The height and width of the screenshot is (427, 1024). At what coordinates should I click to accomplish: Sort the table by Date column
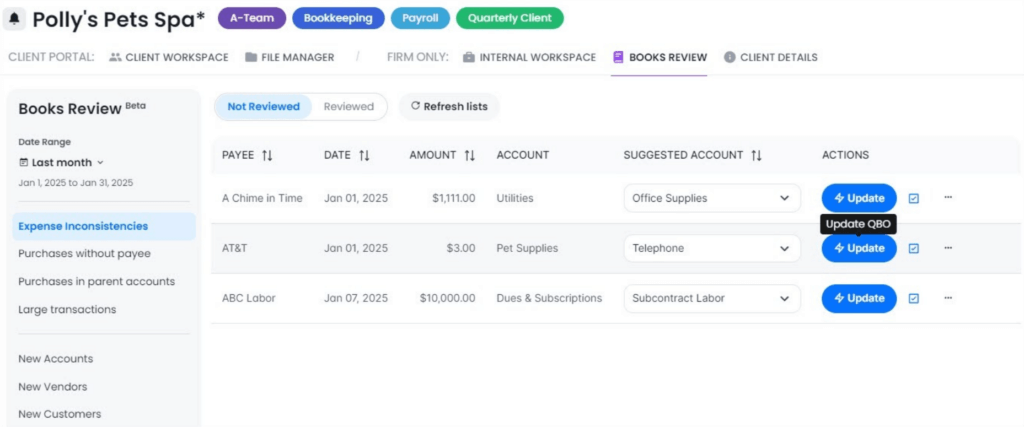tap(364, 155)
